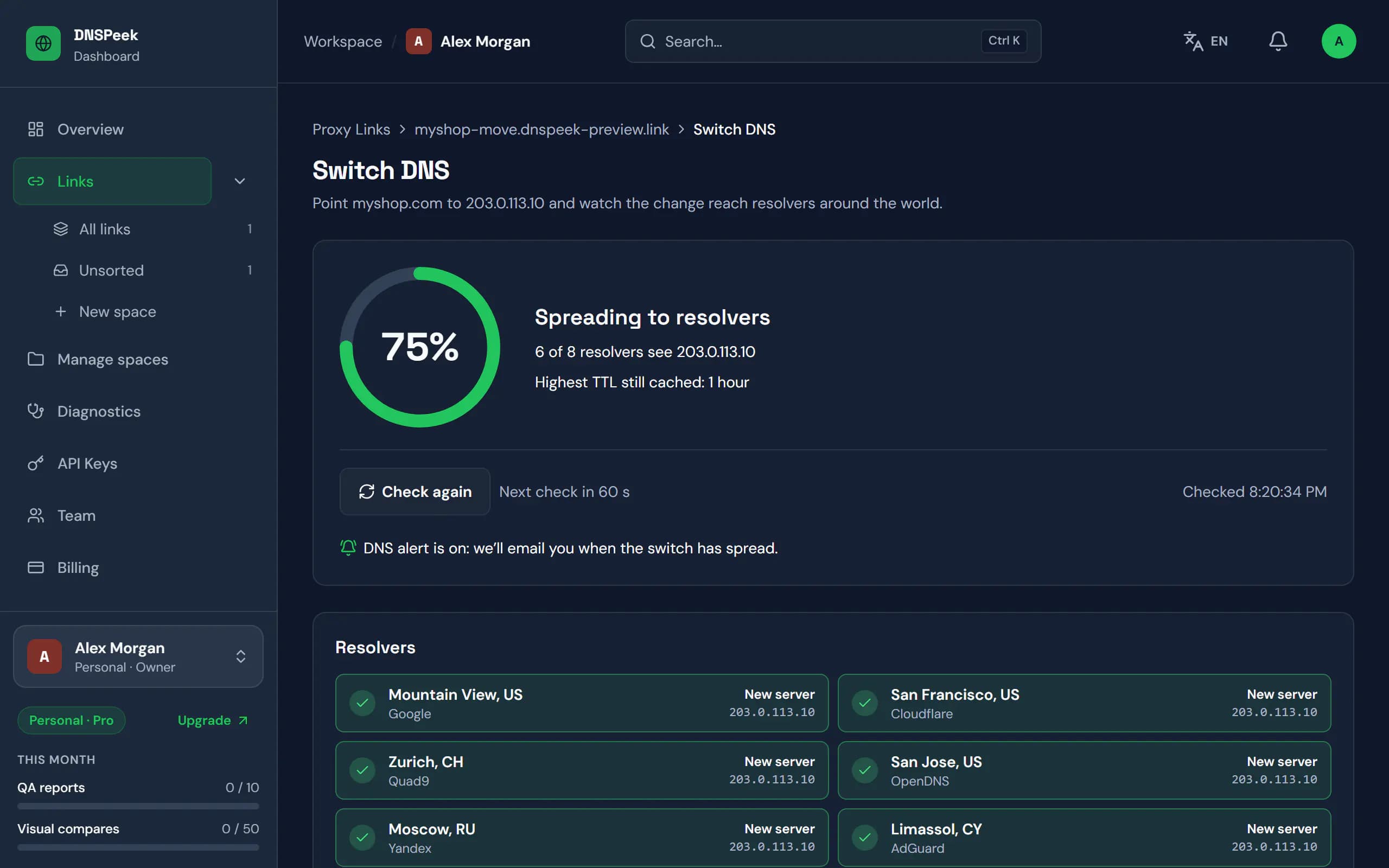Collapse the Links submenu chevron
This screenshot has width=1389, height=868.
click(x=240, y=181)
